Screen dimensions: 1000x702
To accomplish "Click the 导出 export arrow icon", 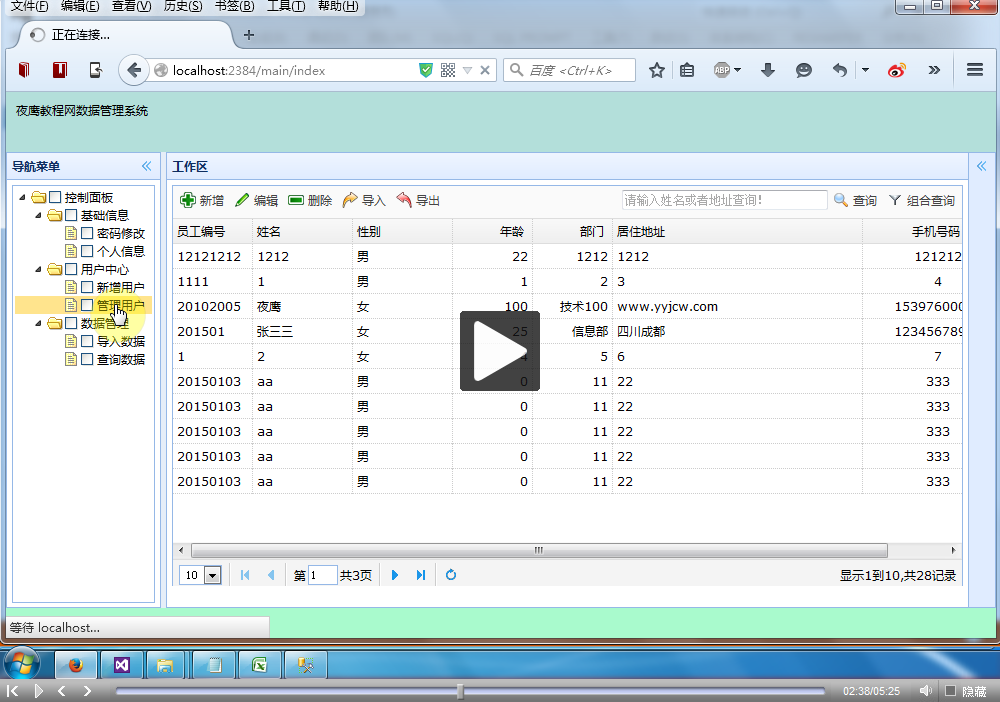I will (404, 200).
